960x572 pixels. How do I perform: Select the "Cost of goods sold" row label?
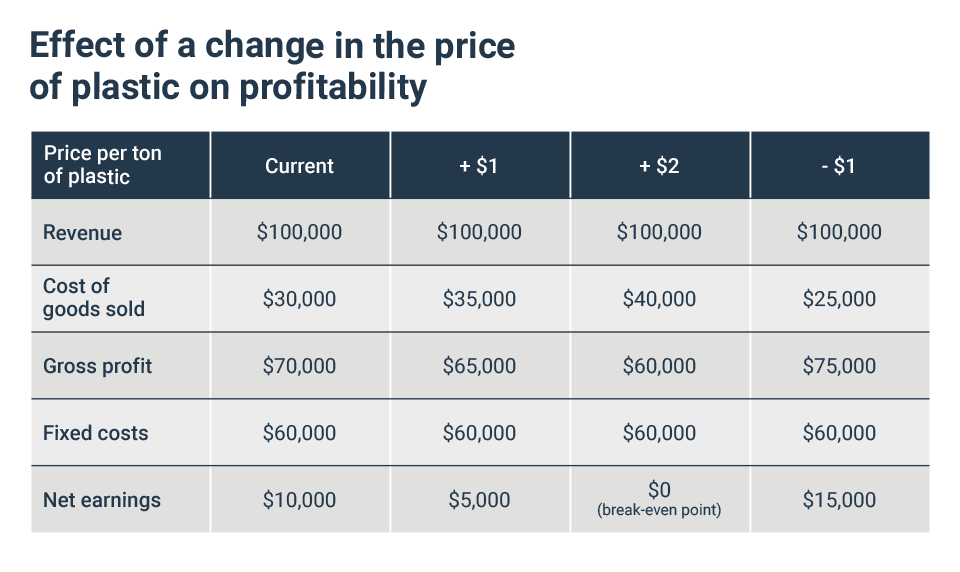click(94, 298)
